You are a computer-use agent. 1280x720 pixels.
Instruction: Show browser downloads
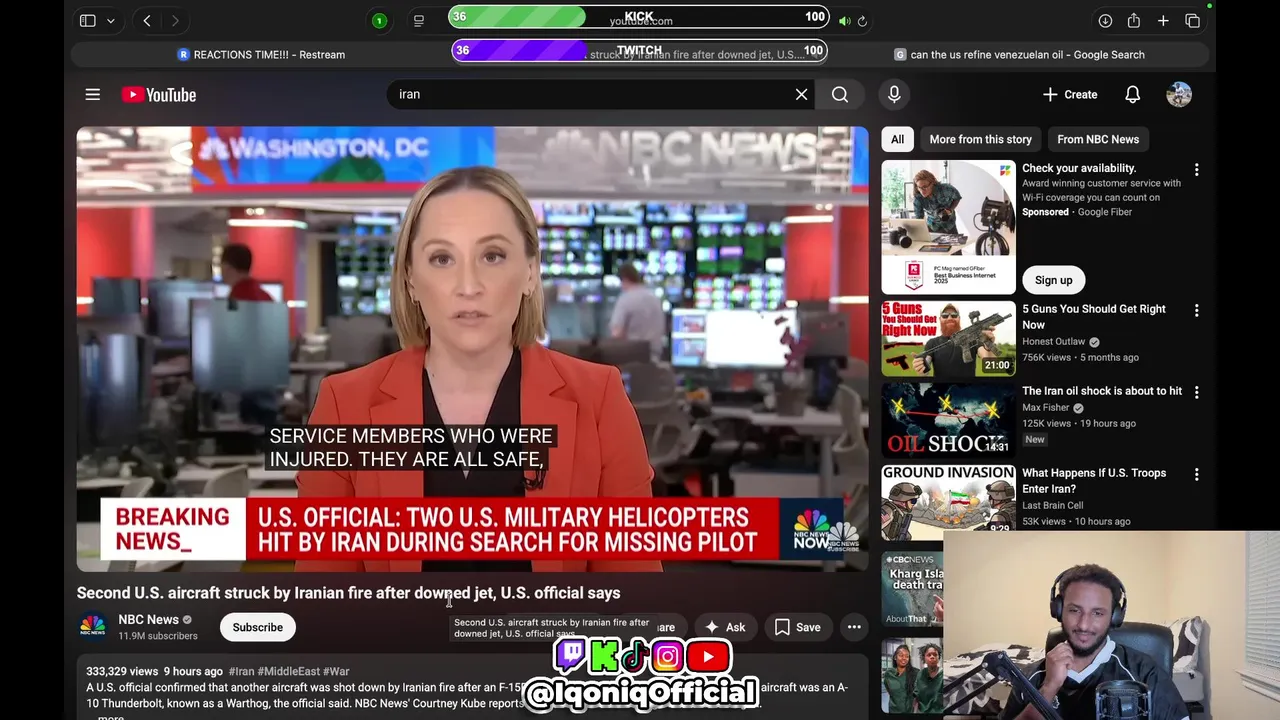[1105, 20]
